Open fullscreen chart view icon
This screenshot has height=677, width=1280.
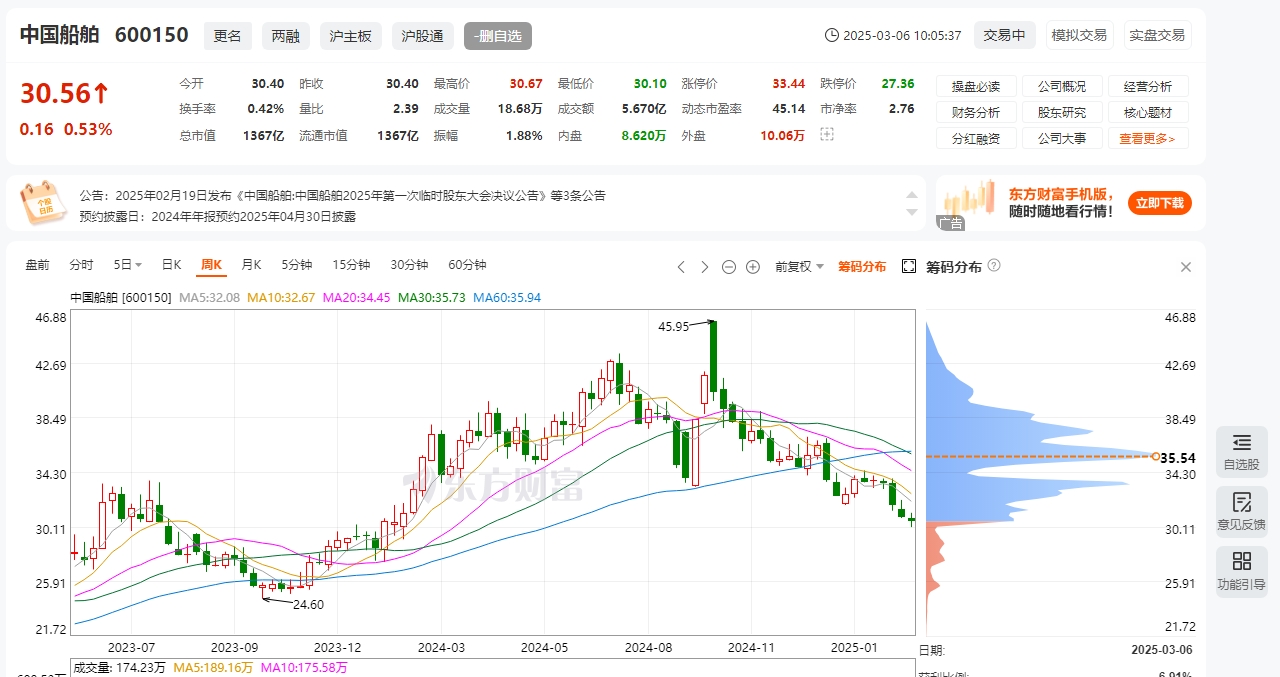point(909,266)
